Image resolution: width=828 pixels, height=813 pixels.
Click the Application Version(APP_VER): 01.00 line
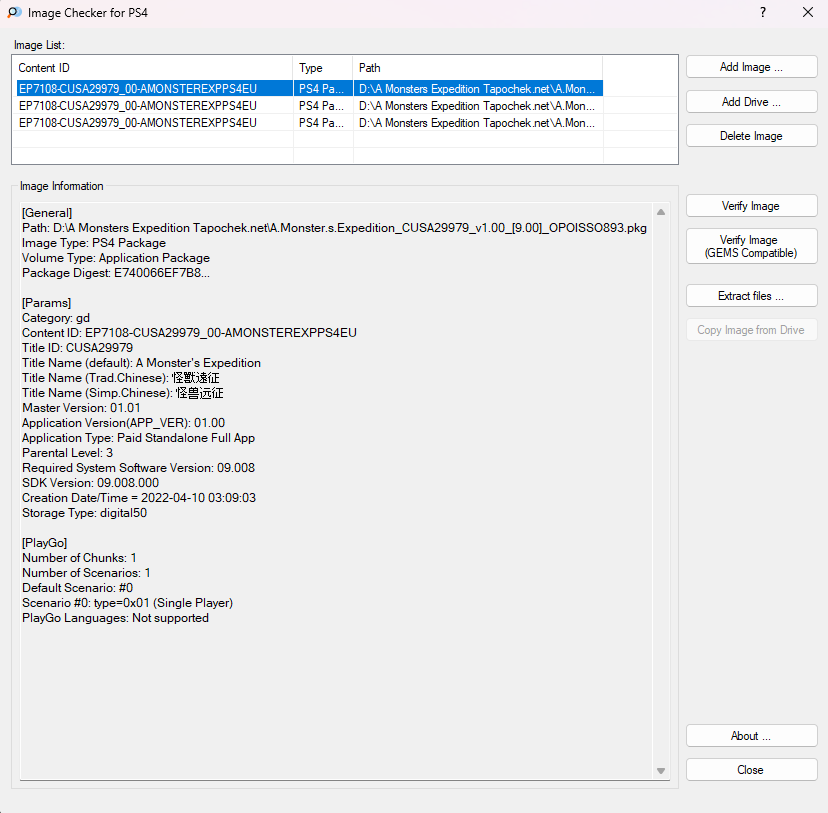pyautogui.click(x=124, y=423)
